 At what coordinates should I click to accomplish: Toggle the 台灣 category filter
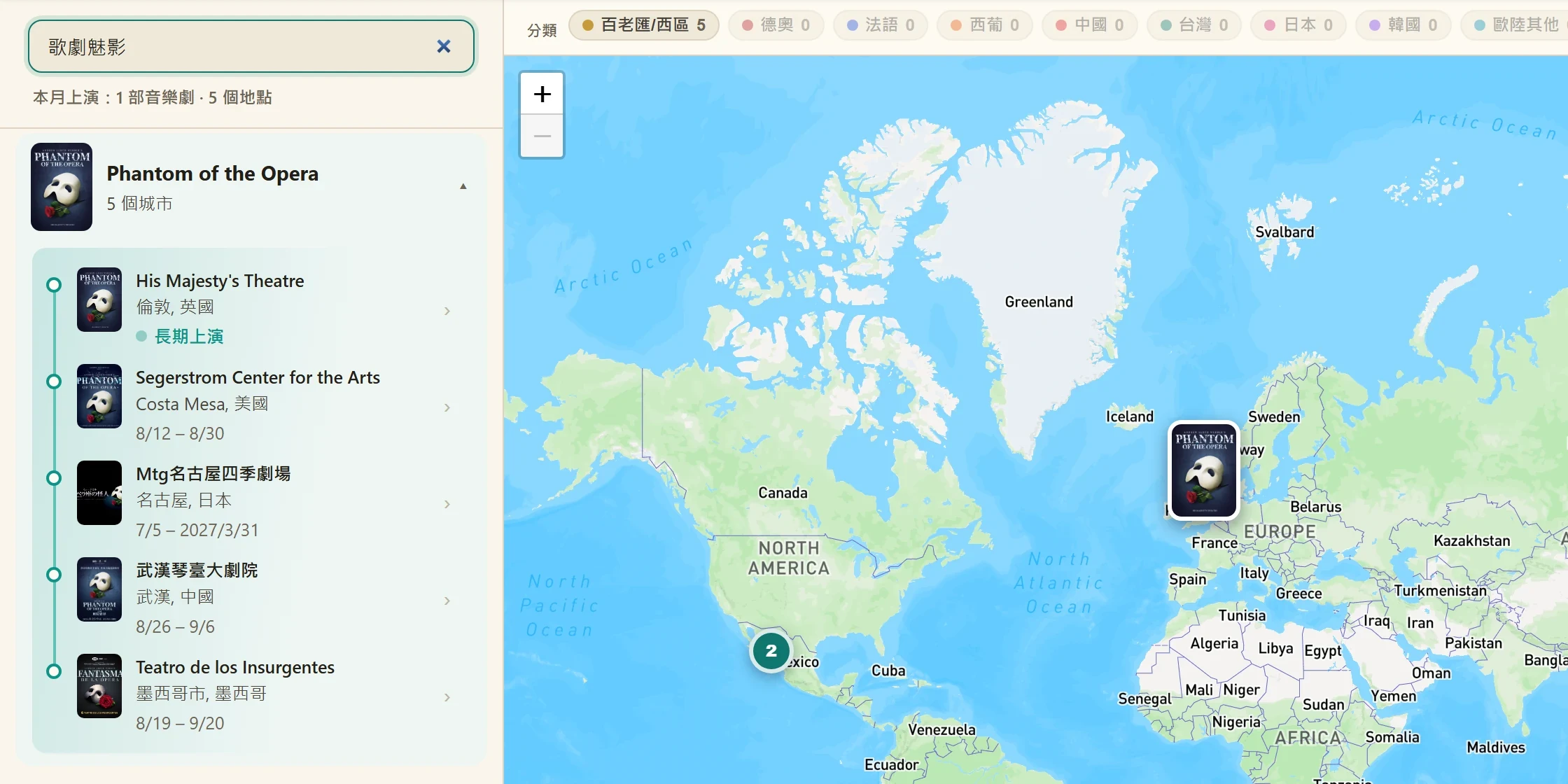tap(1194, 25)
